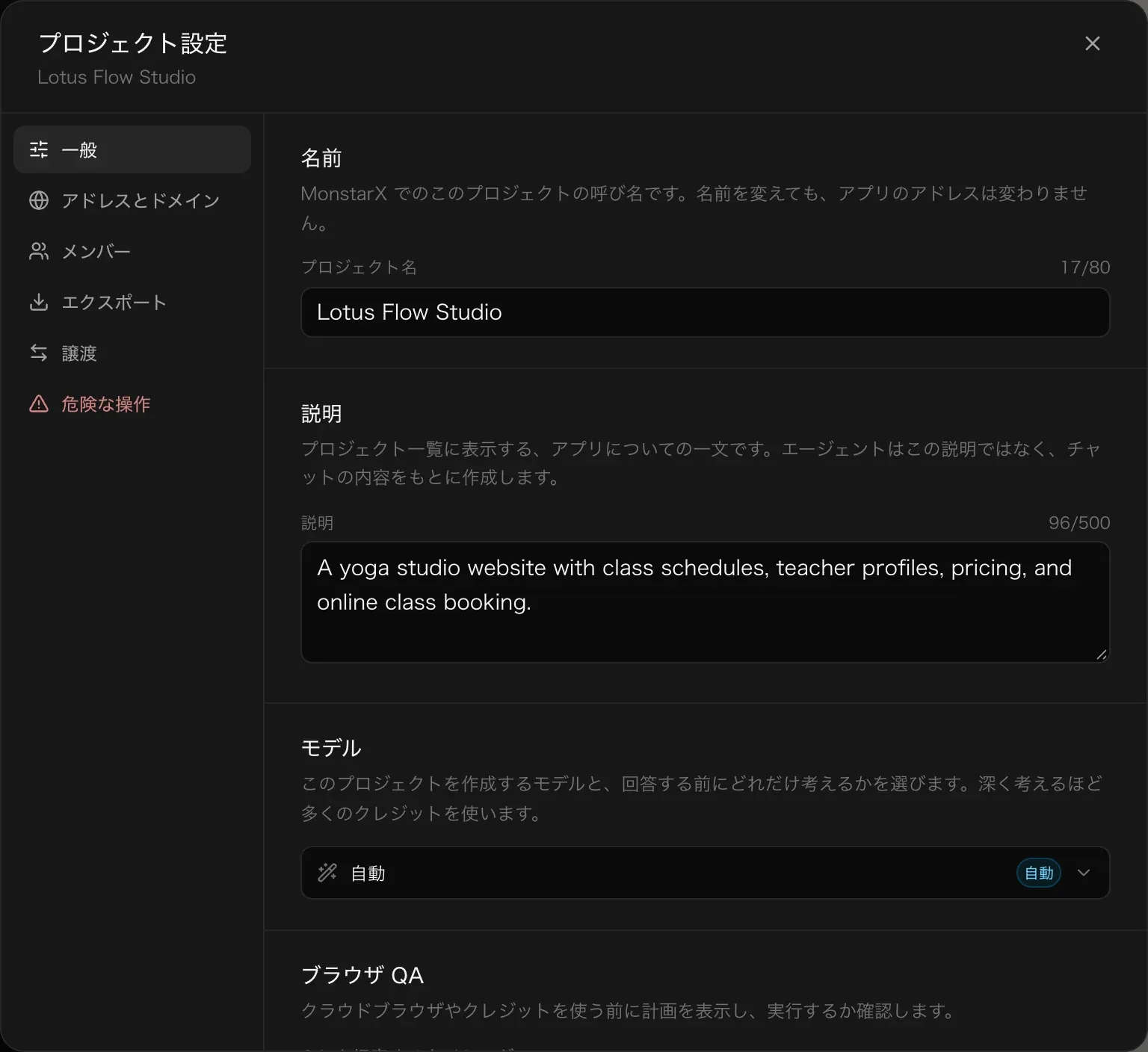Click the プロジェクト設定 dialog title
The image size is (1148, 1052).
pyautogui.click(x=133, y=43)
